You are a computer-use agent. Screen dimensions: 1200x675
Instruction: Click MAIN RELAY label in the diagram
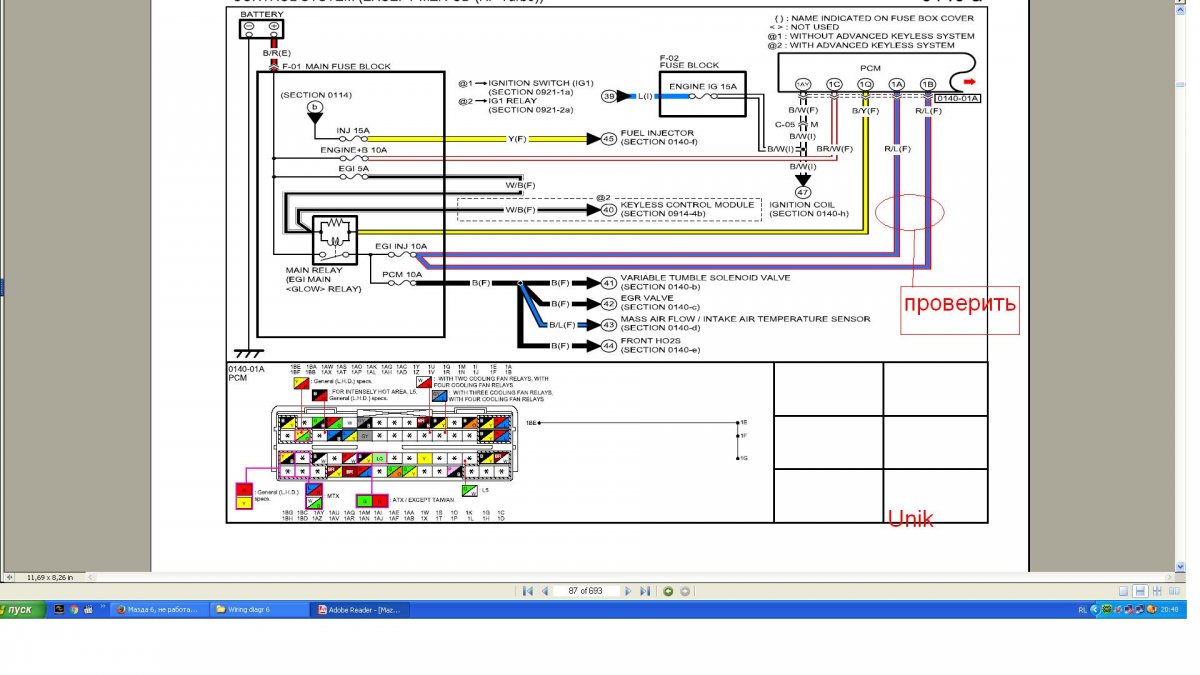pos(314,270)
